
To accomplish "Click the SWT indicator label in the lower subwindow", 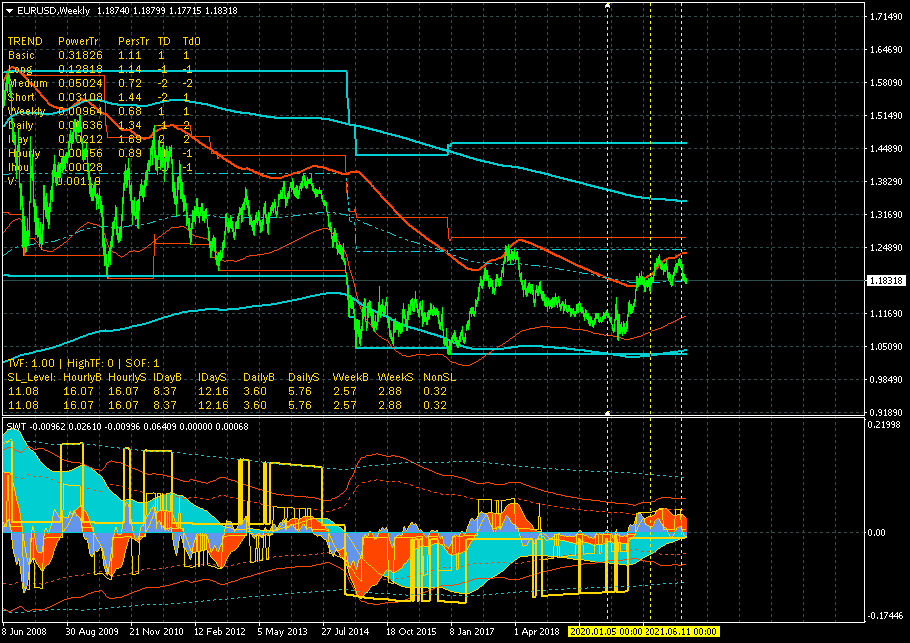I will click(16, 427).
